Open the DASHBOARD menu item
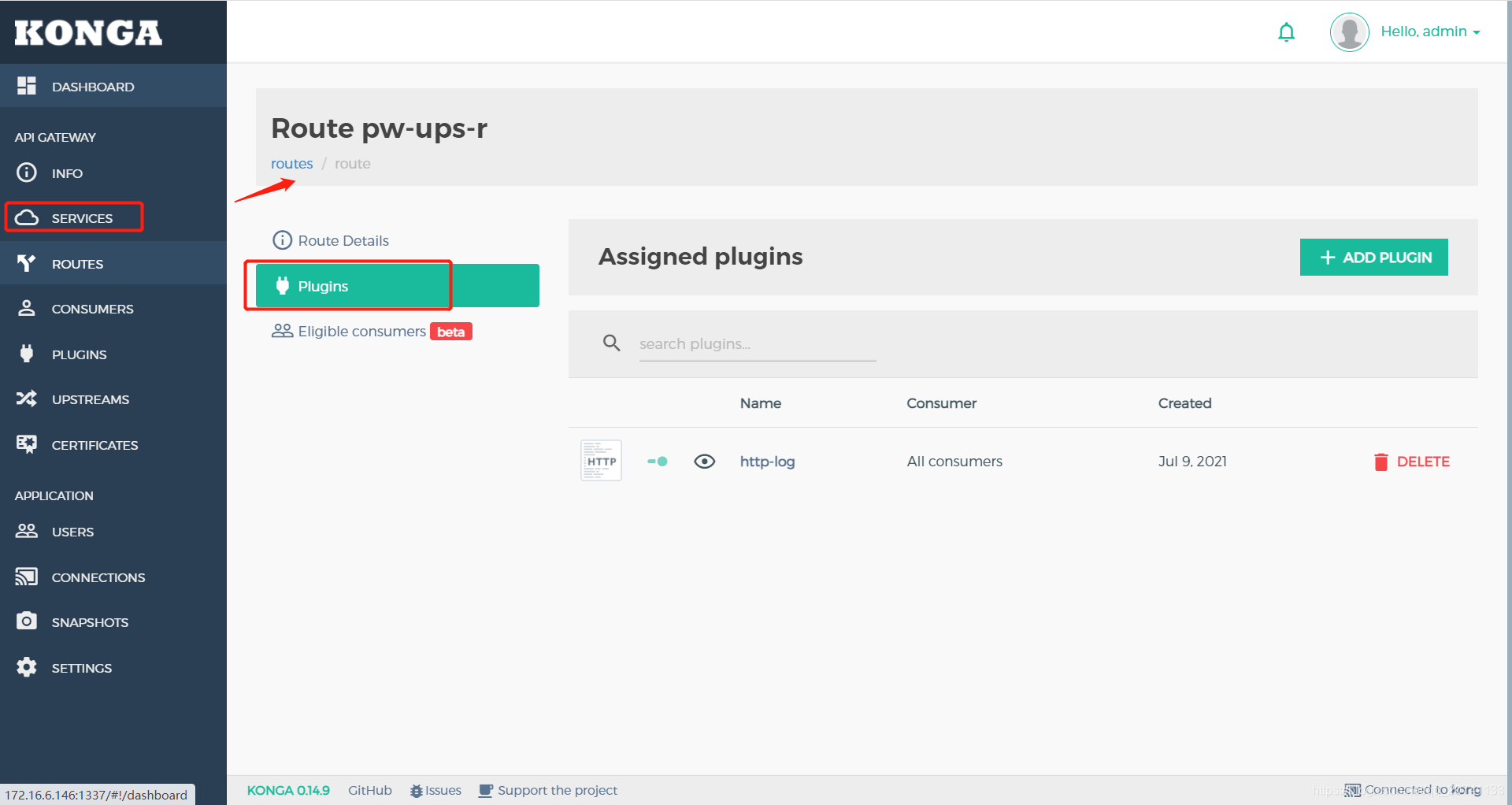1512x805 pixels. click(113, 86)
